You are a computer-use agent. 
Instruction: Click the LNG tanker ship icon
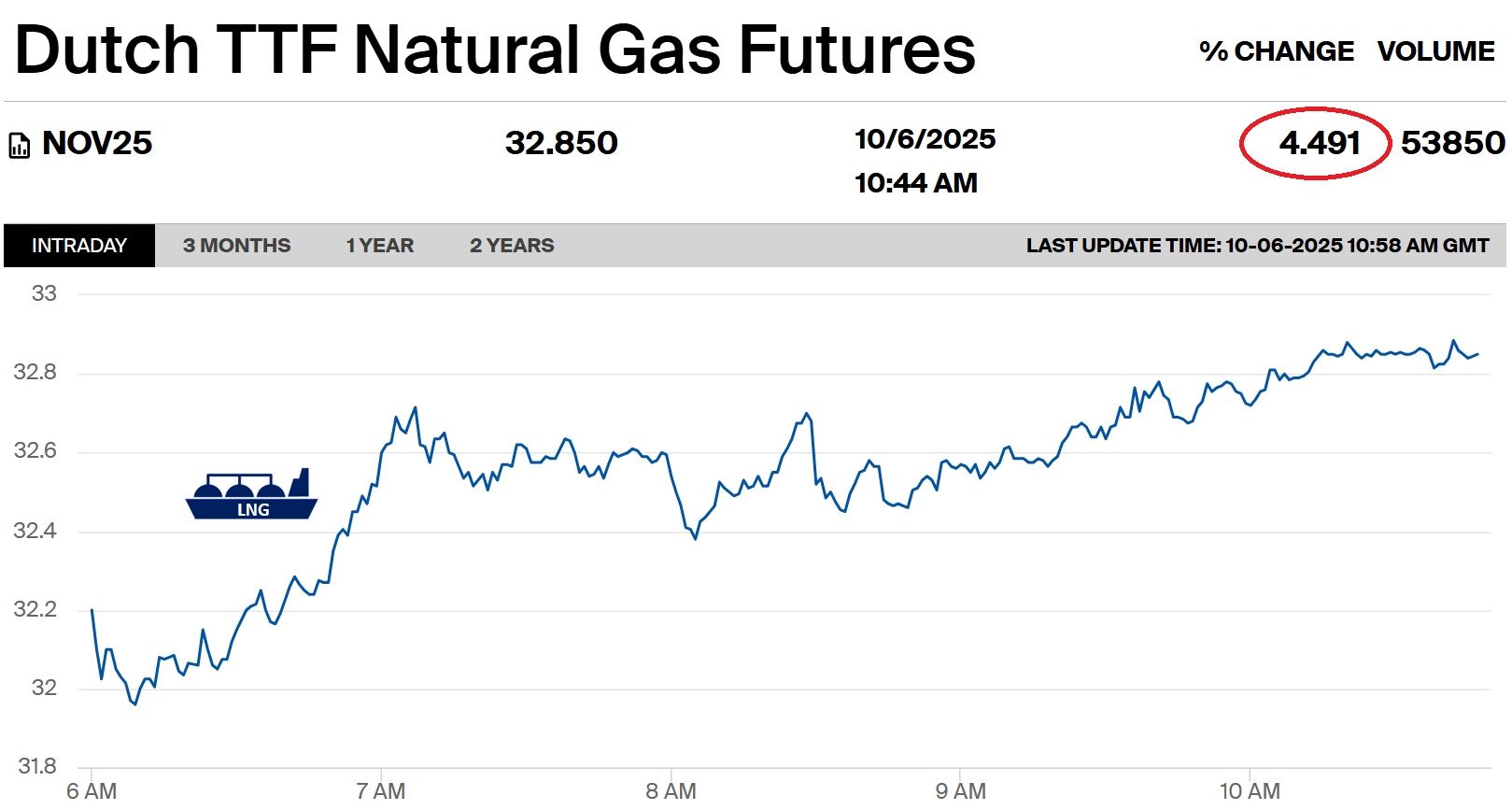pos(251,494)
